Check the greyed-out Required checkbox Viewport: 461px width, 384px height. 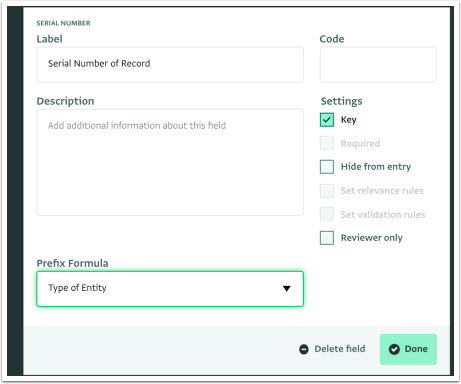[x=327, y=143]
